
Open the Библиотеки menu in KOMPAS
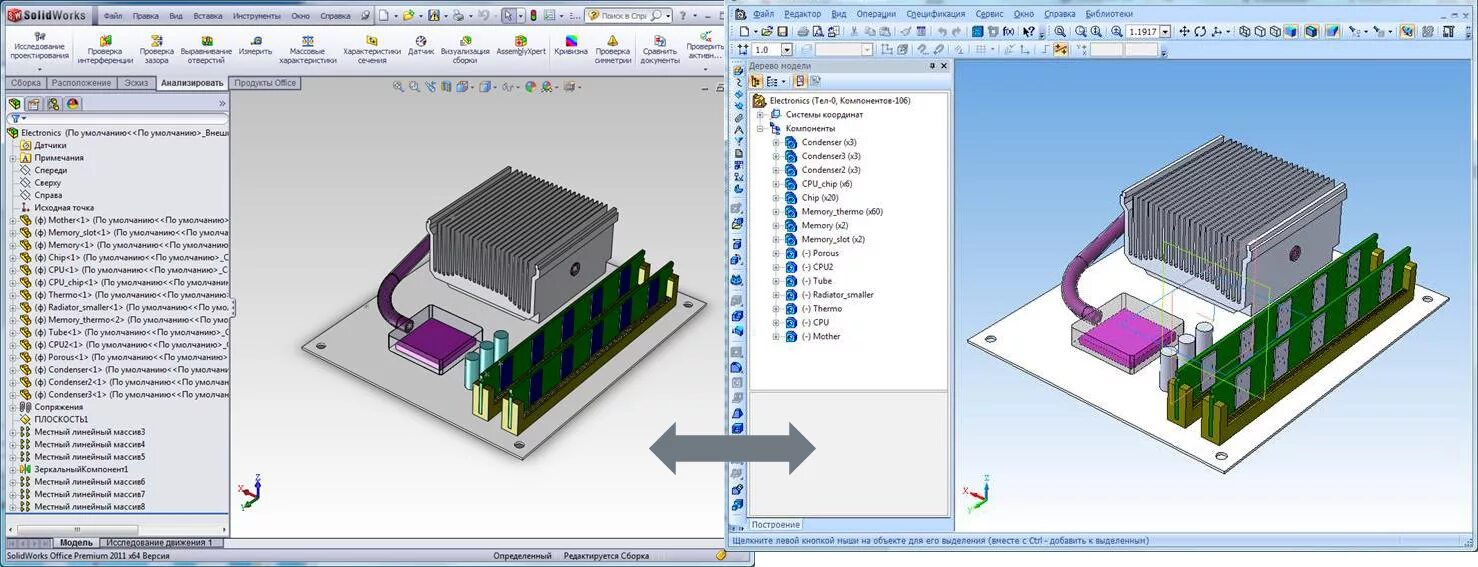(x=1109, y=14)
